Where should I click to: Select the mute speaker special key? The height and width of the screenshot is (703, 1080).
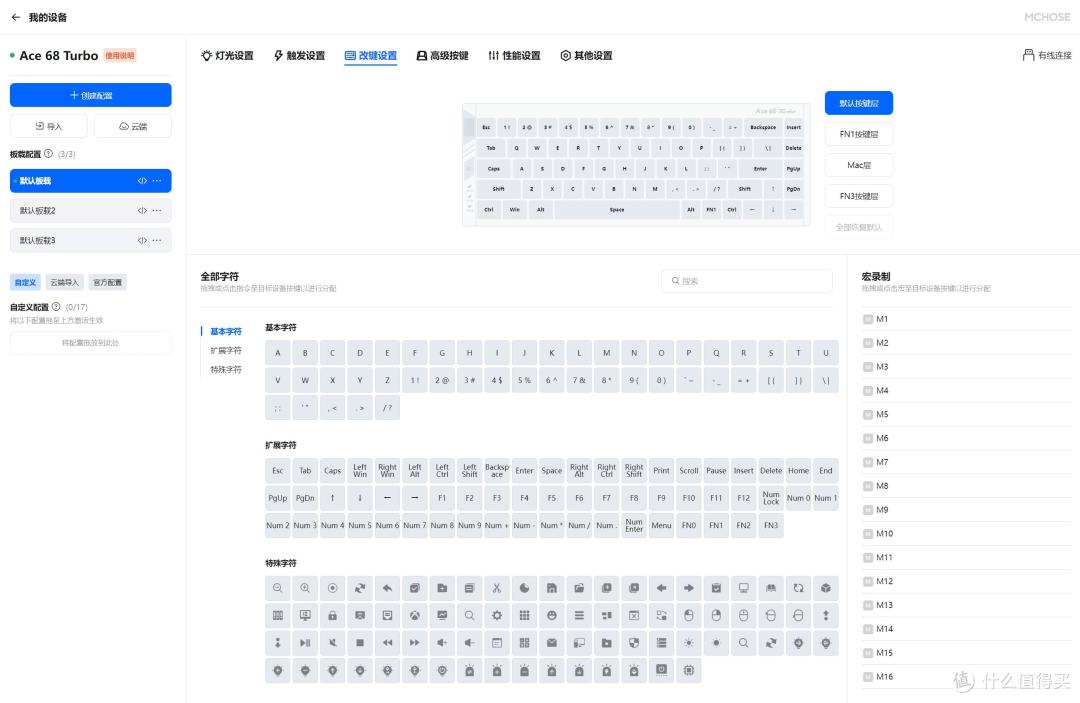[x=333, y=643]
